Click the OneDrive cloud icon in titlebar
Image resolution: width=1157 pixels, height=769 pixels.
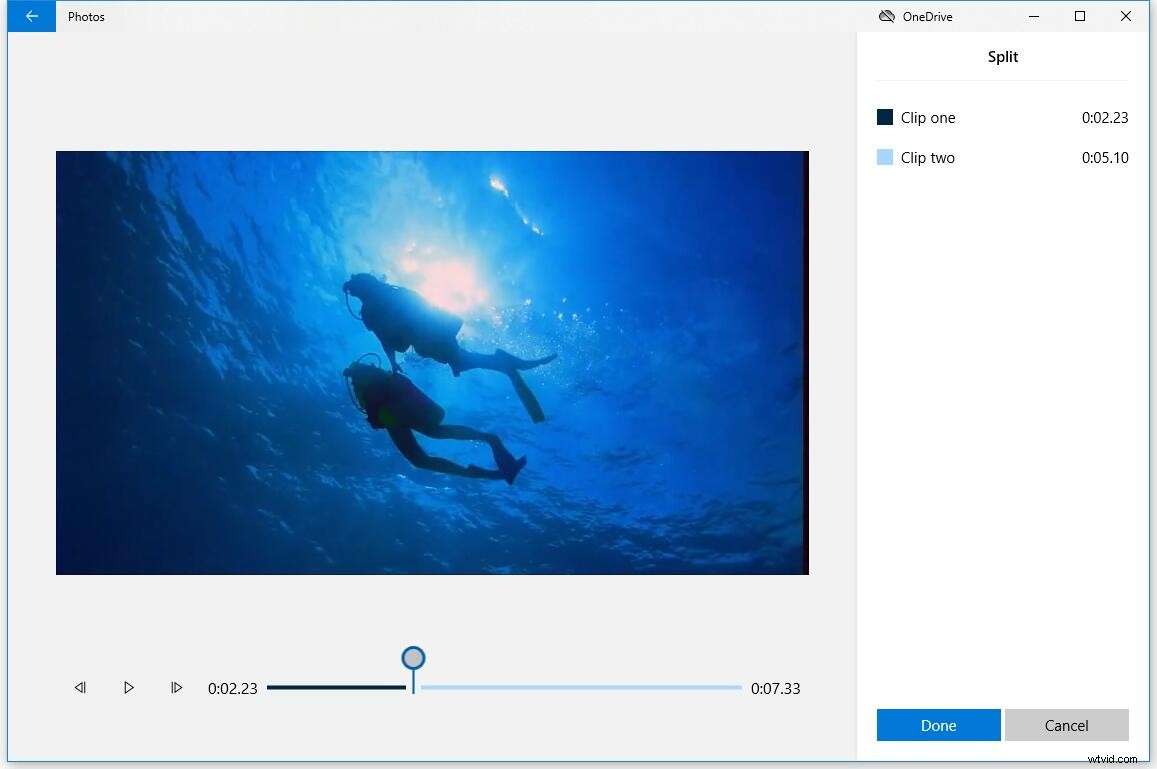(886, 16)
